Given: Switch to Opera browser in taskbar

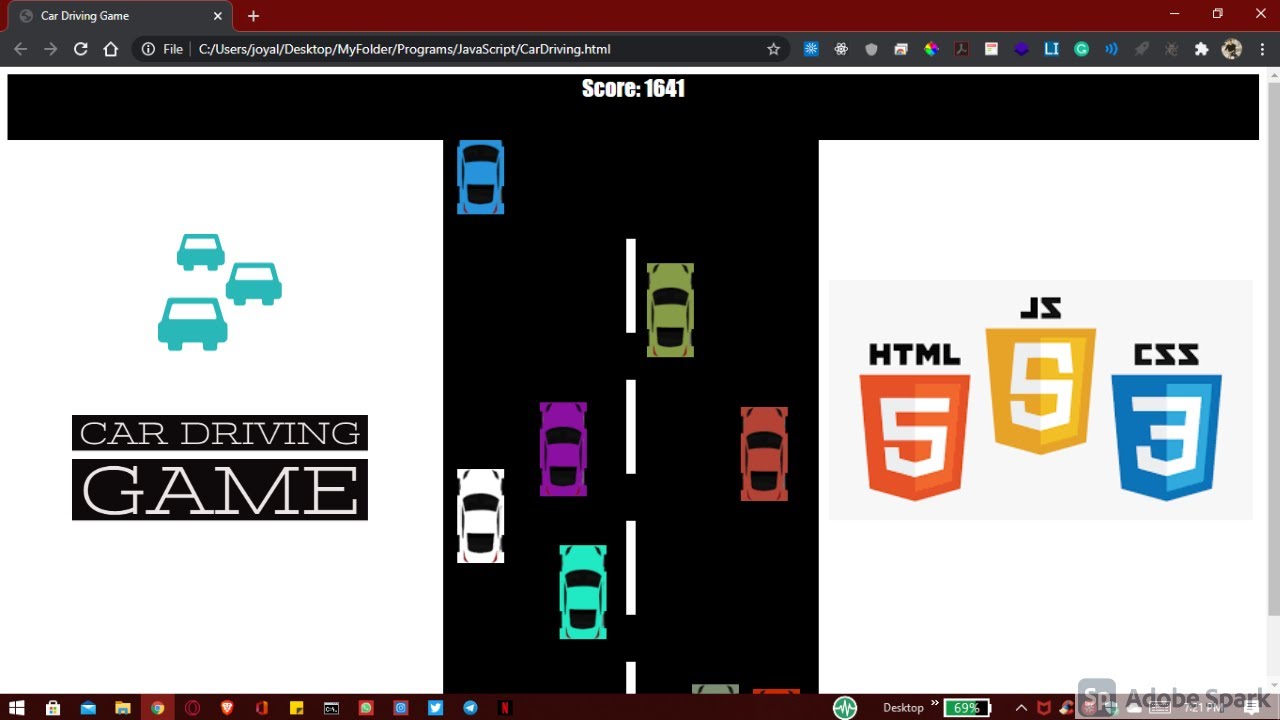Looking at the screenshot, I should 192,707.
